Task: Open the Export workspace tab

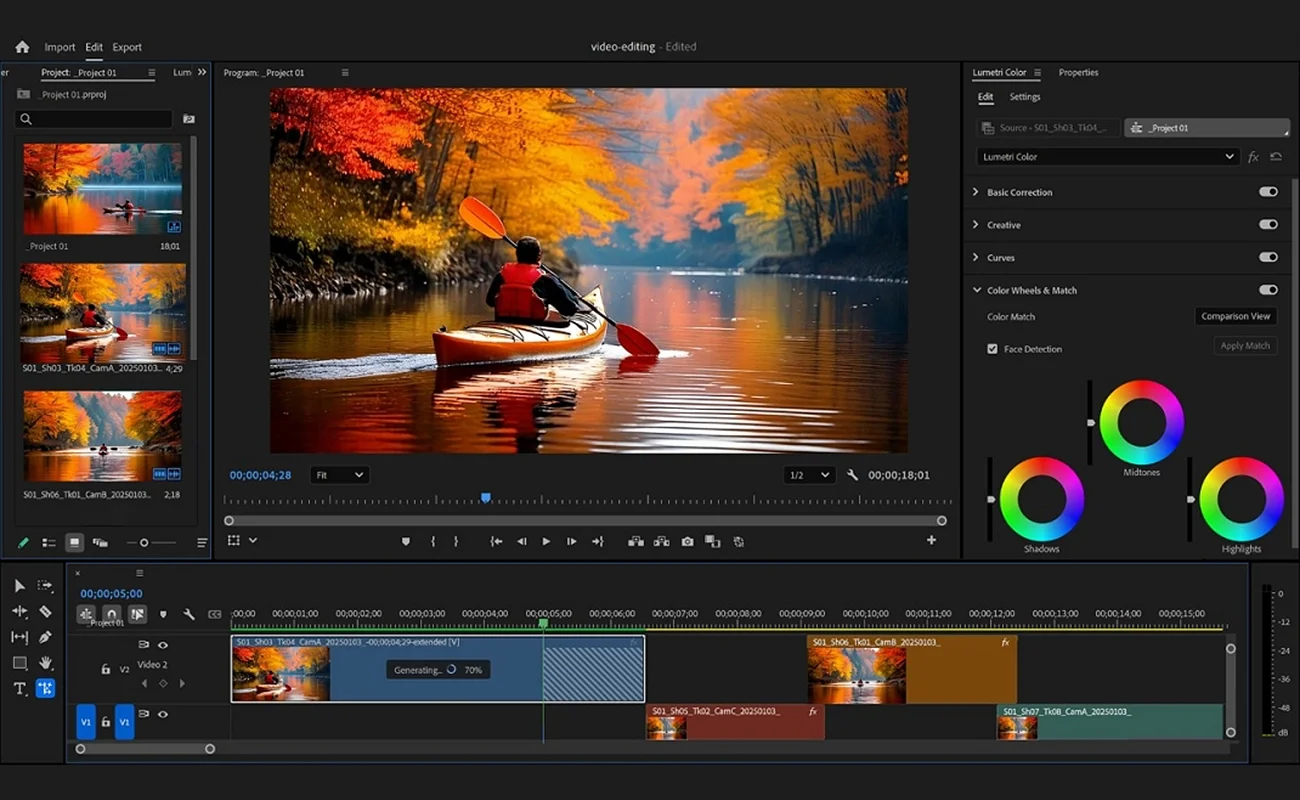Action: click(127, 47)
